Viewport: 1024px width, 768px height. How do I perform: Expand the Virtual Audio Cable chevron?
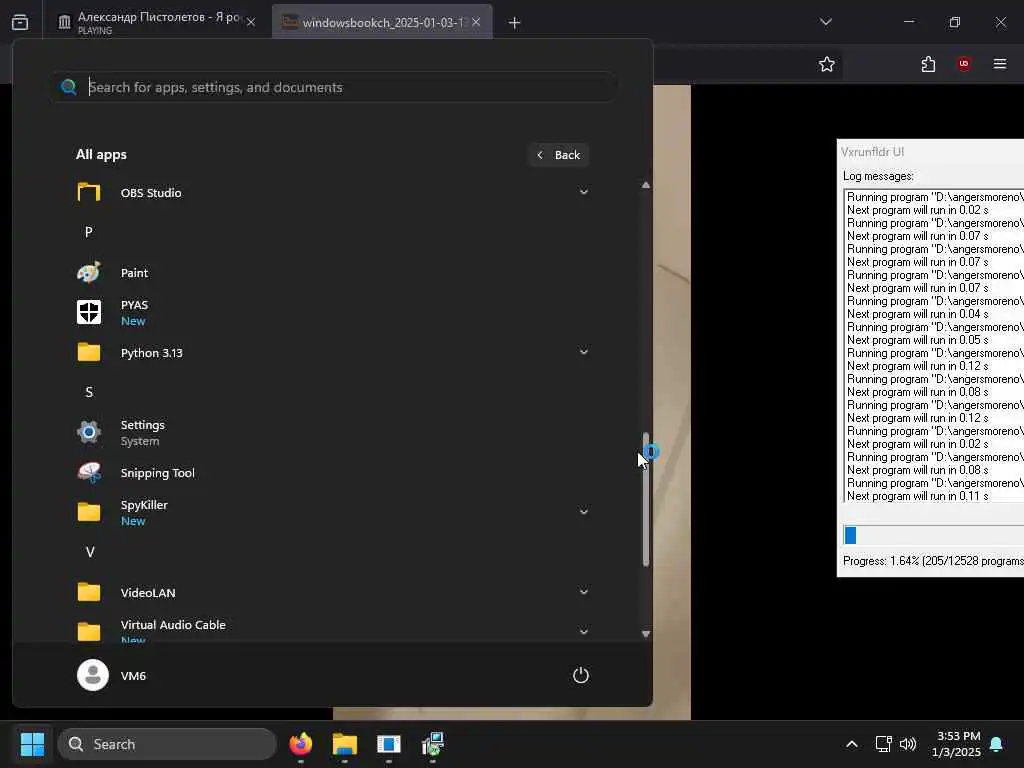tap(584, 632)
